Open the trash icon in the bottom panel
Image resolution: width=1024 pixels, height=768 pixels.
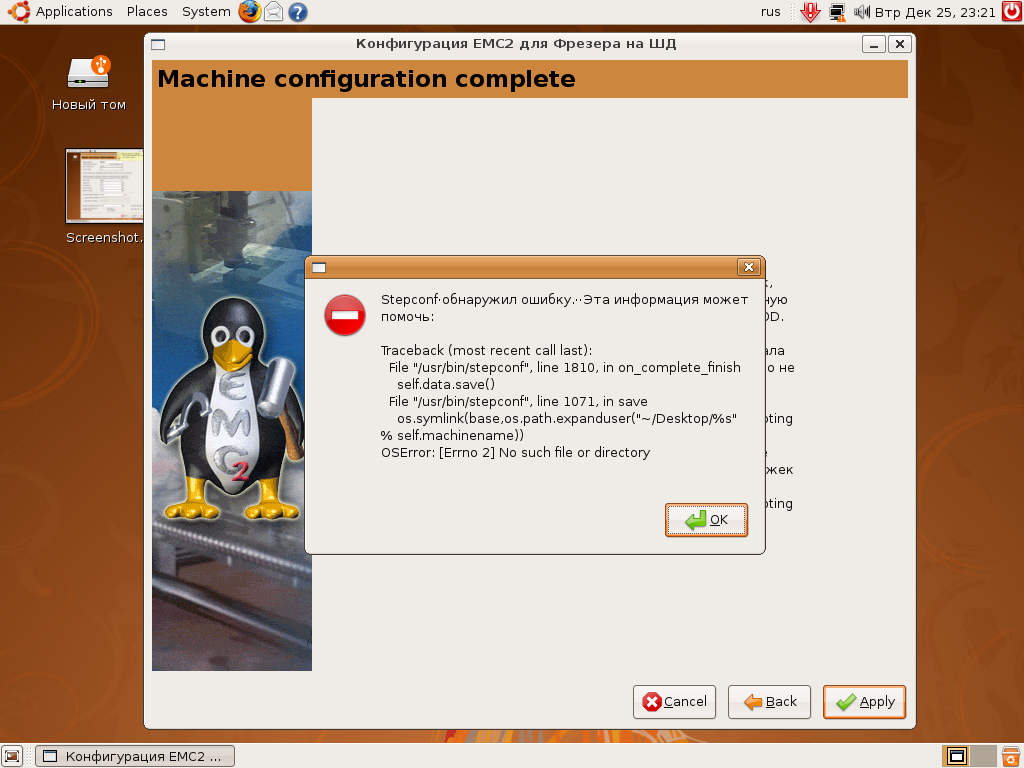click(1011, 756)
